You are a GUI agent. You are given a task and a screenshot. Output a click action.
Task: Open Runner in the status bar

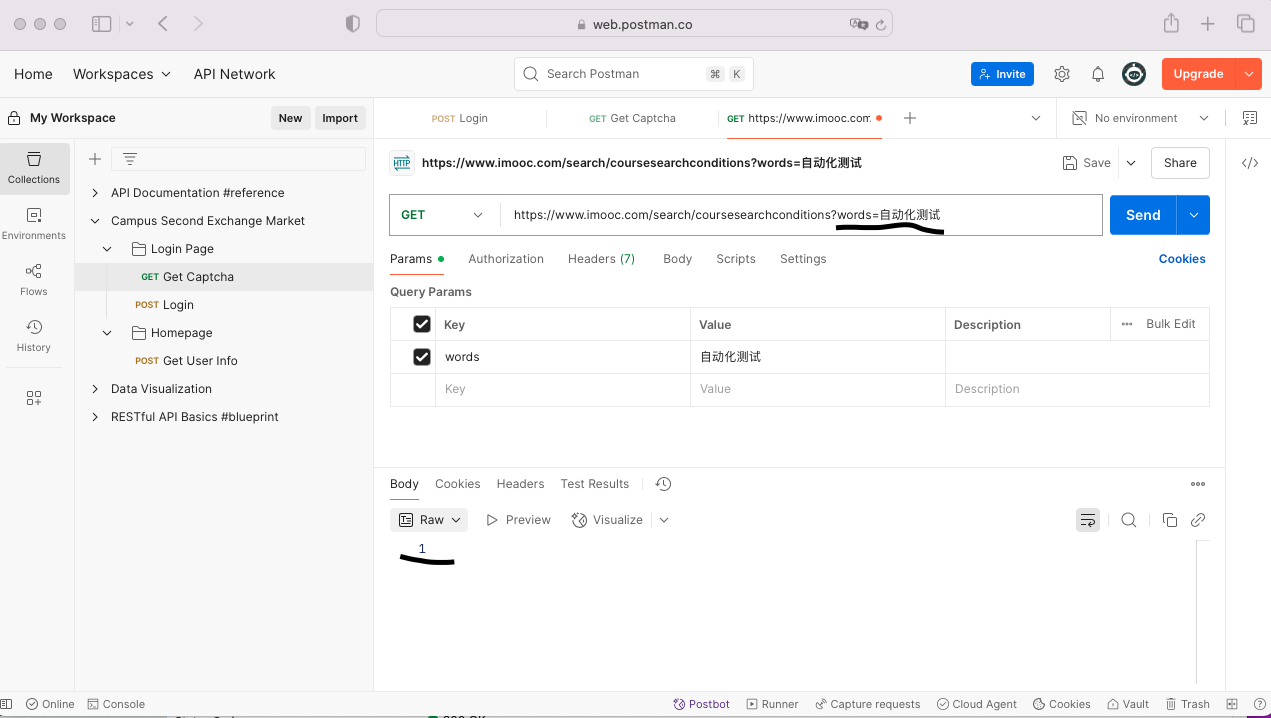[771, 704]
